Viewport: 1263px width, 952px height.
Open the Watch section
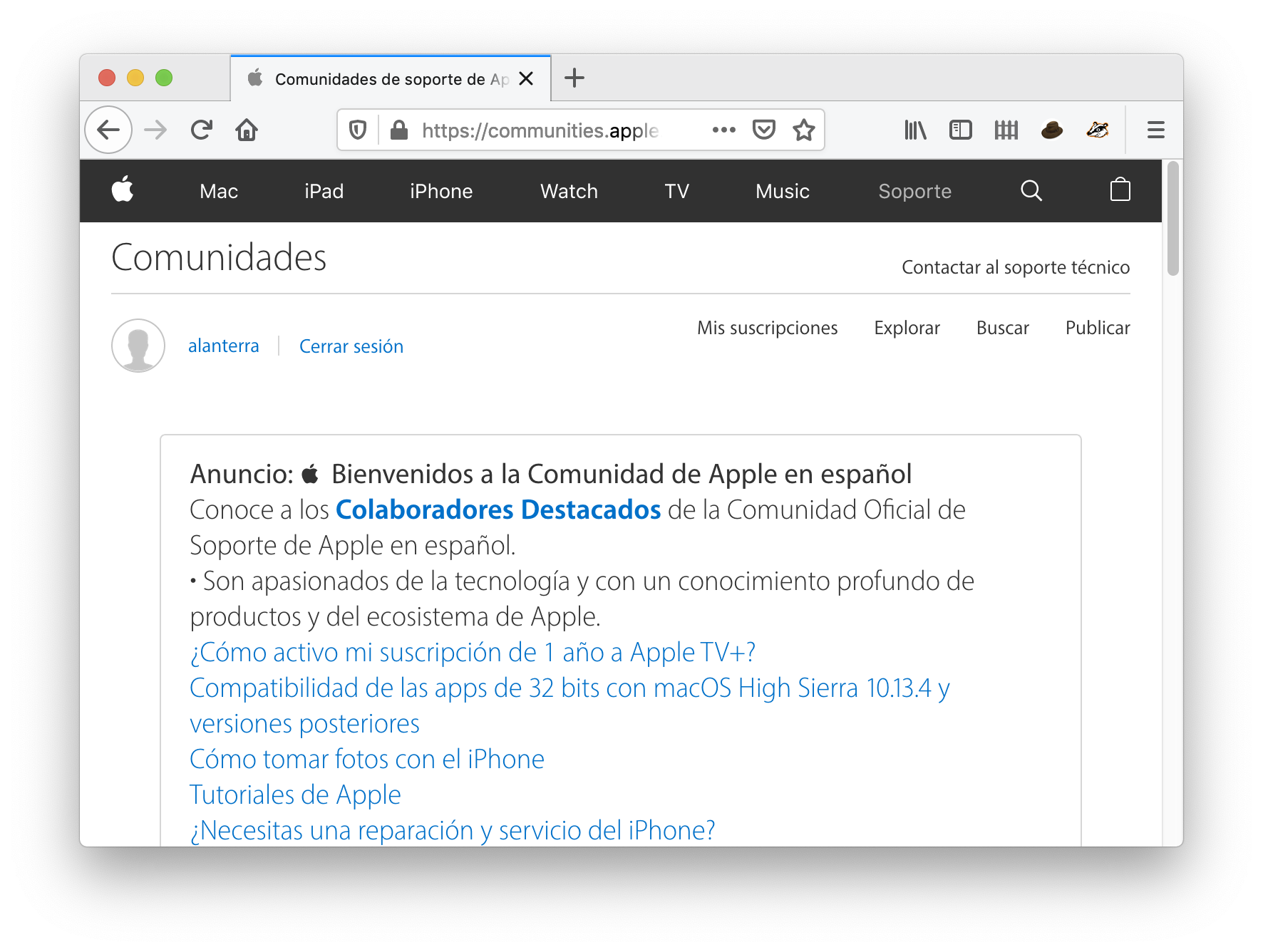pos(569,191)
